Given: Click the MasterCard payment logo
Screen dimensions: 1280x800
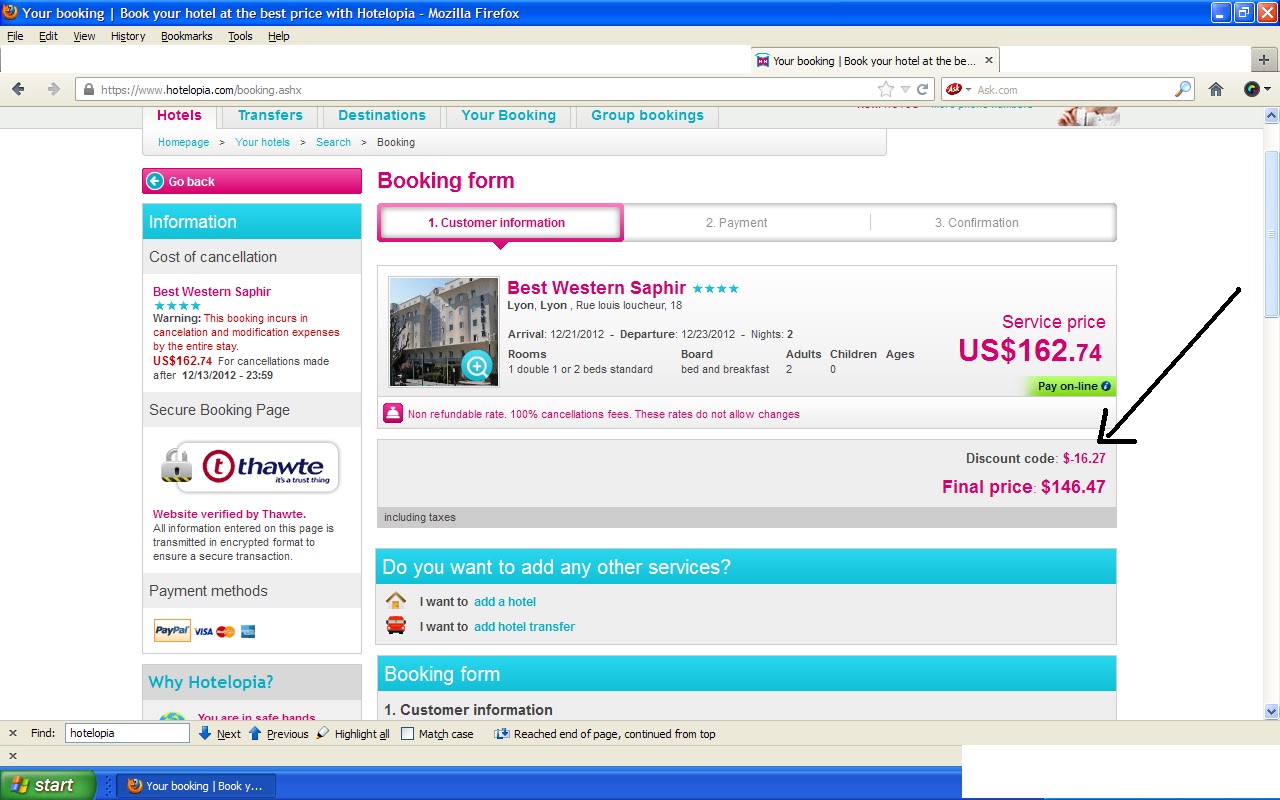Looking at the screenshot, I should pyautogui.click(x=226, y=632).
